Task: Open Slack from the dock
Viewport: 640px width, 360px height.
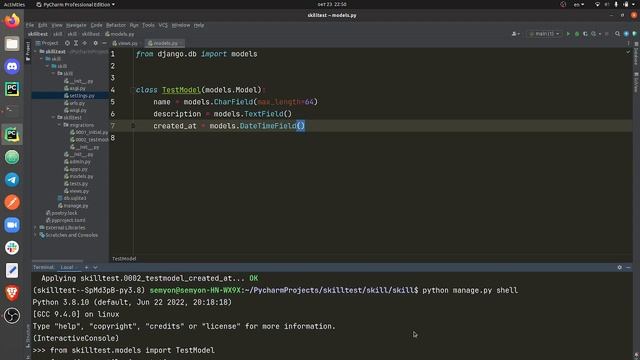Action: (x=12, y=248)
